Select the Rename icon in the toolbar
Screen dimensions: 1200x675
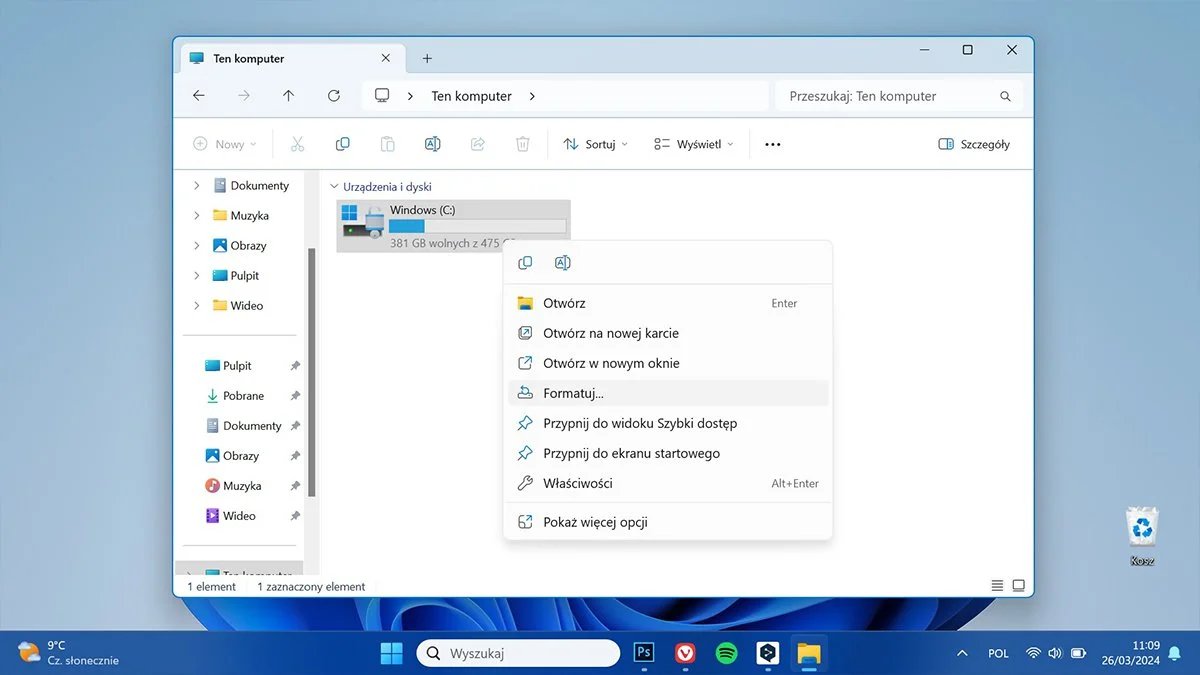pyautogui.click(x=432, y=143)
